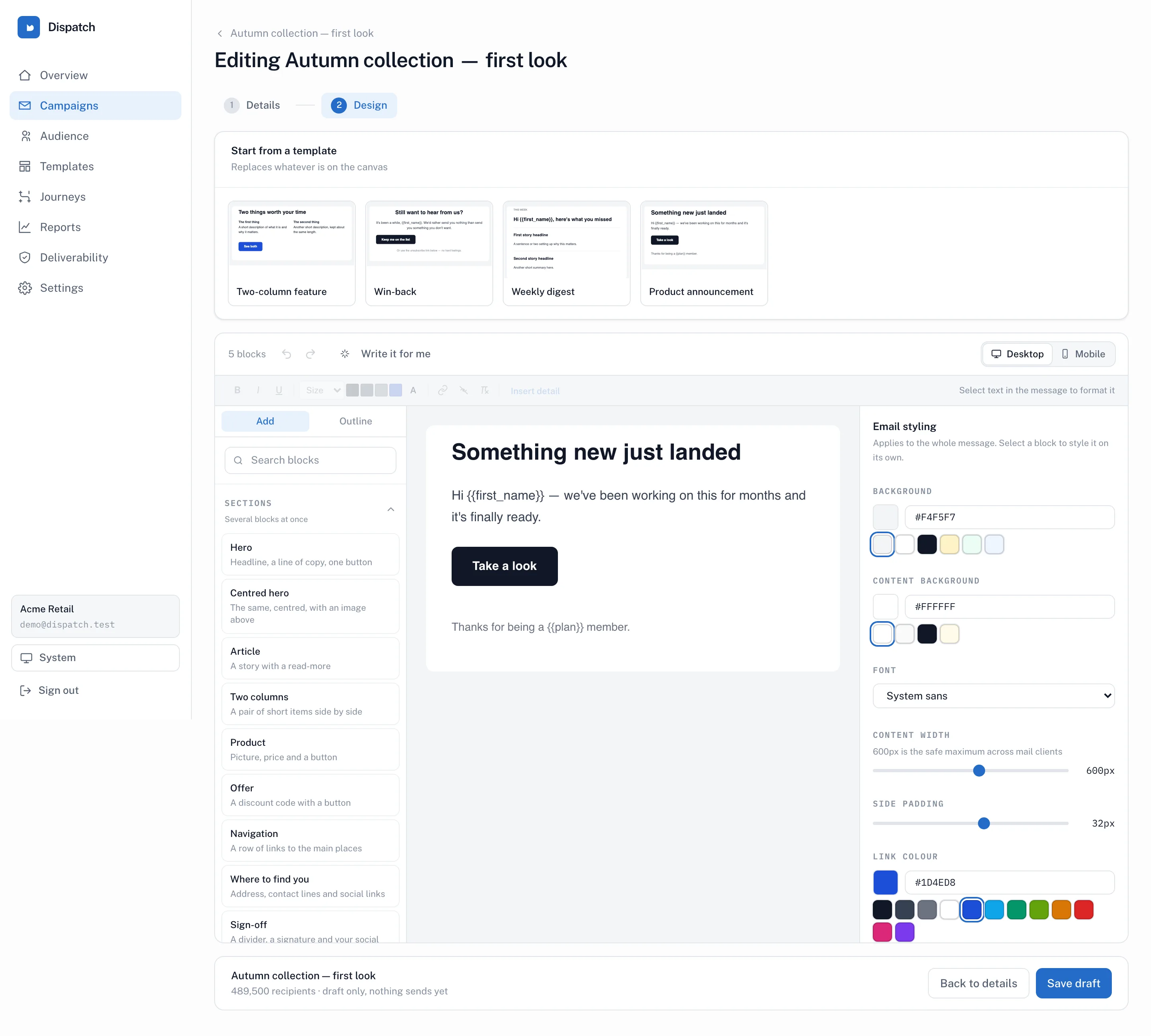1151x1036 pixels.
Task: Open the text Size dropdown
Action: pos(322,390)
